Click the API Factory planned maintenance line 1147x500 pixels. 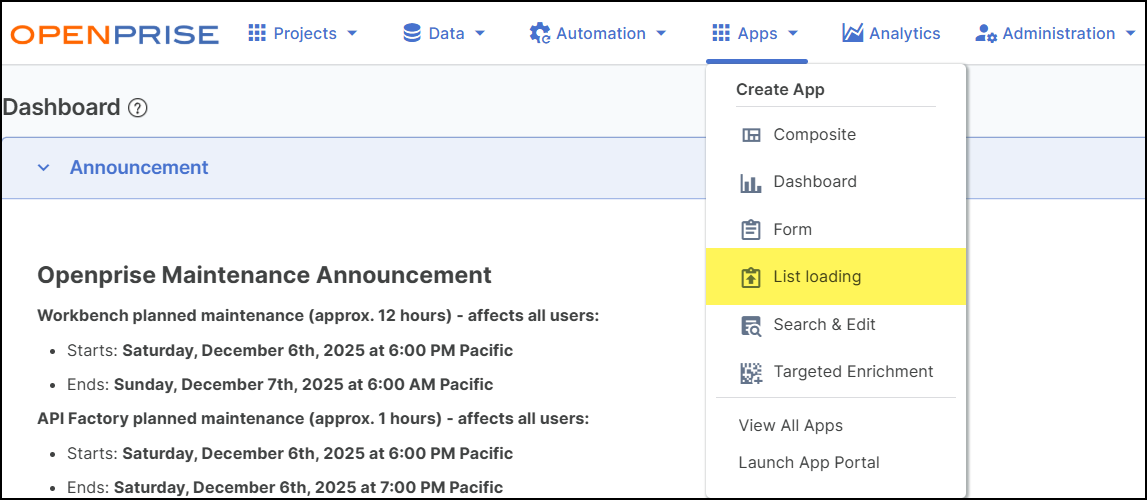[313, 419]
